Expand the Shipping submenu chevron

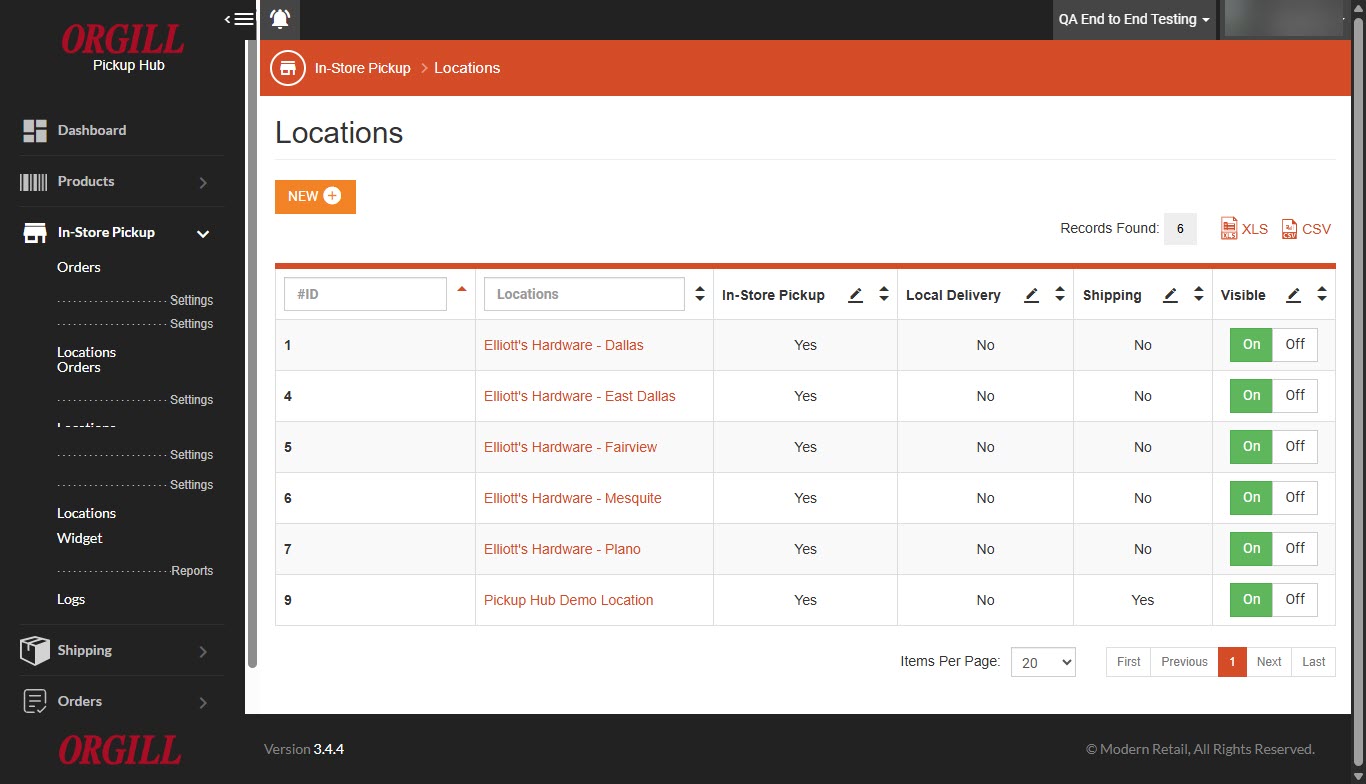[x=203, y=652]
